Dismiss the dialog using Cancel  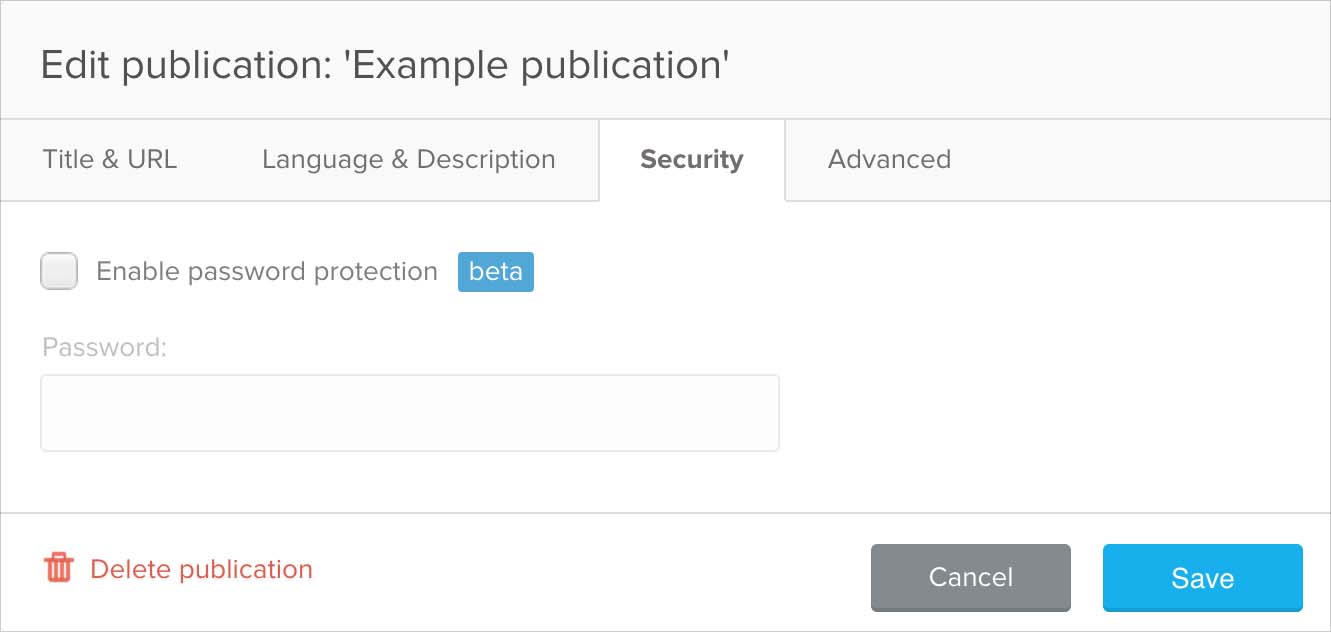point(969,577)
